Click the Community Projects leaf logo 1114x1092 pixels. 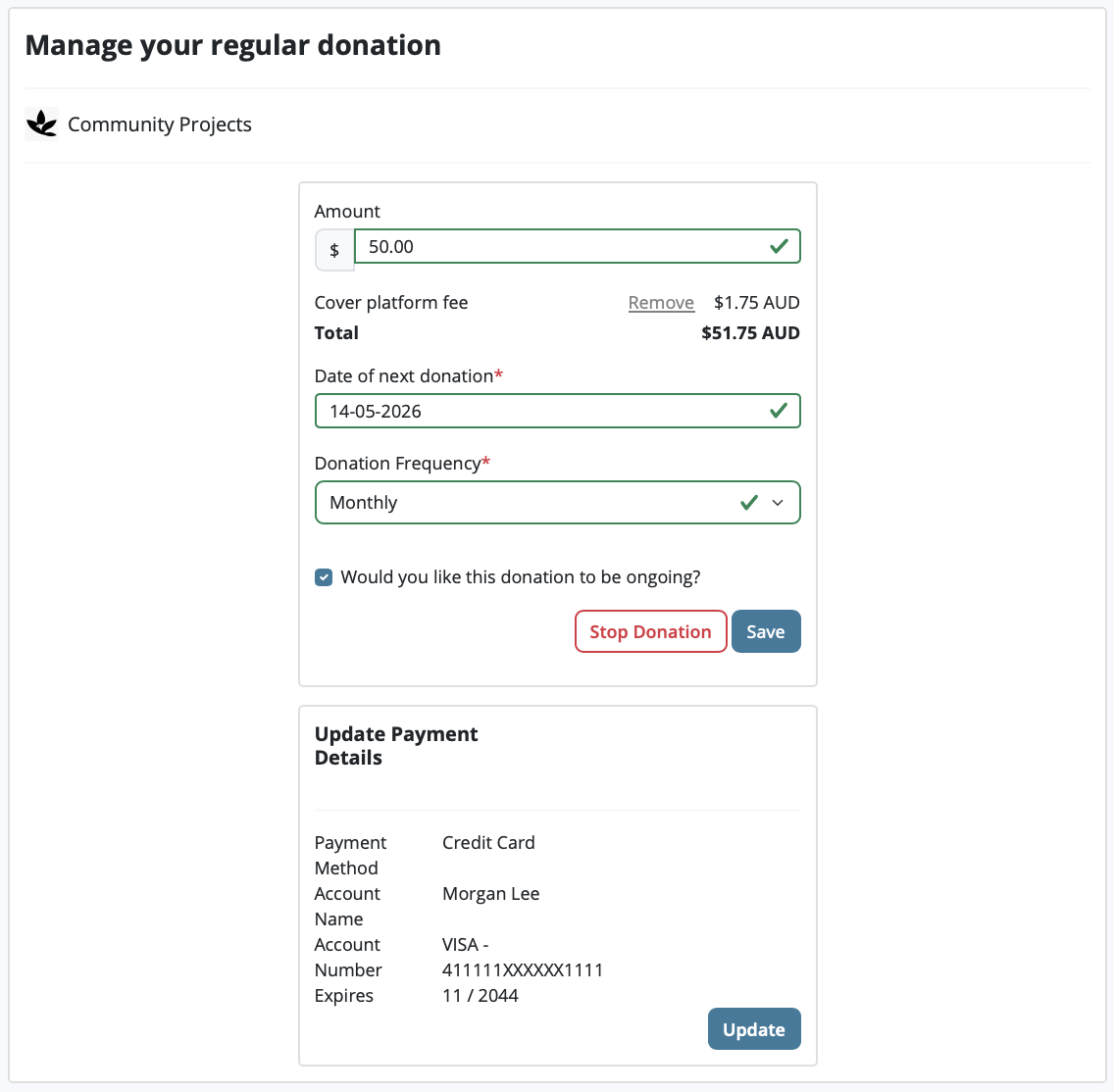click(40, 124)
